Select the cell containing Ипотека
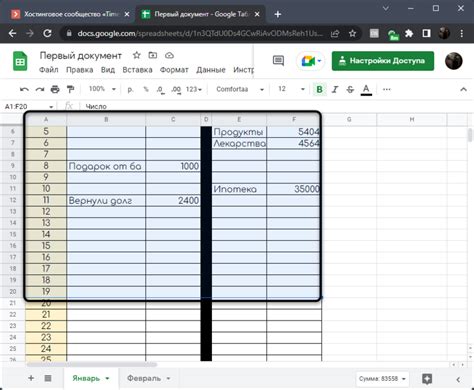 [x=239, y=189]
